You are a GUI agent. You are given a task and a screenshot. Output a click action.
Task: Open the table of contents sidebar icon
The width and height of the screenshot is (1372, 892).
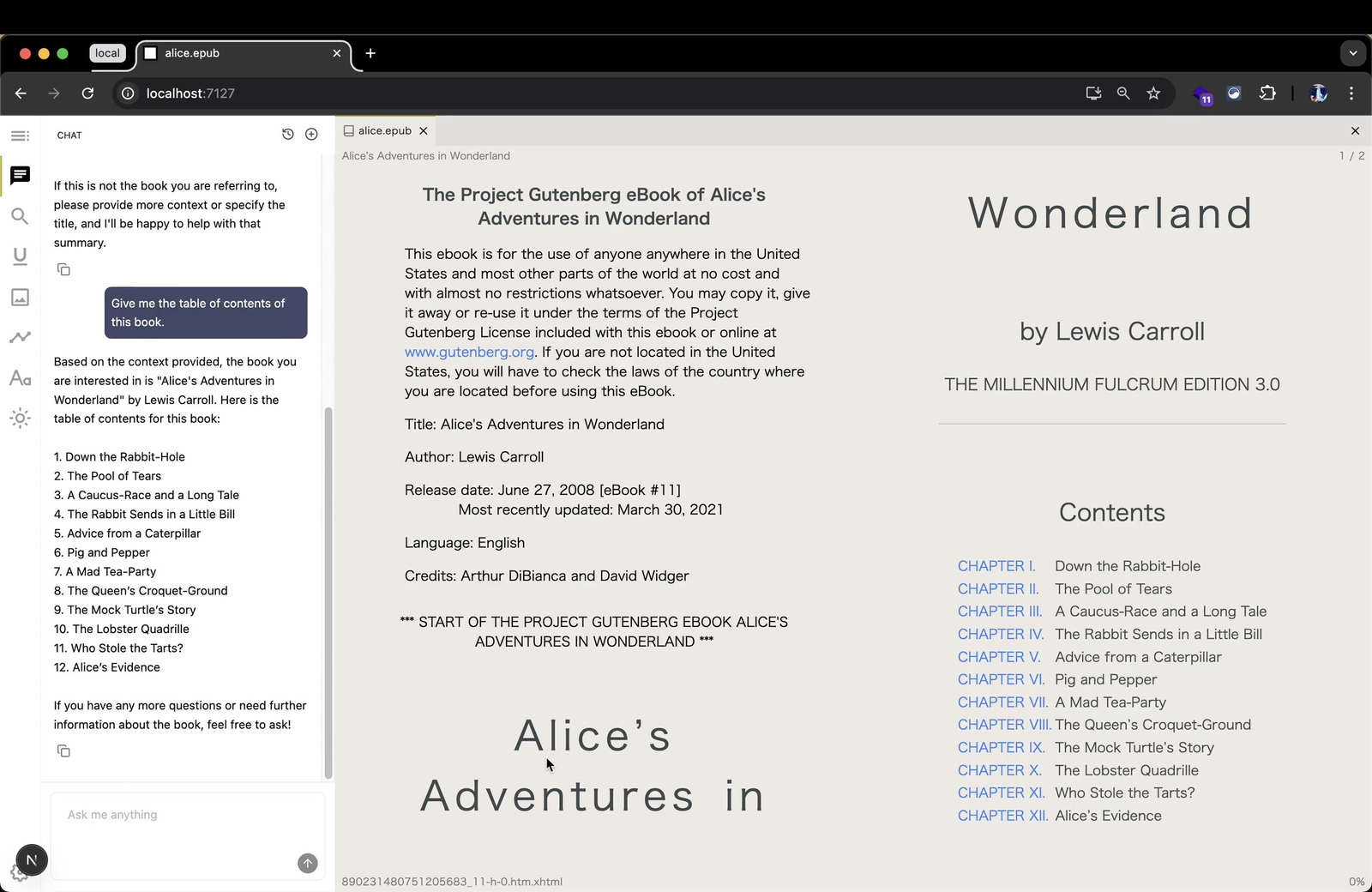point(20,136)
